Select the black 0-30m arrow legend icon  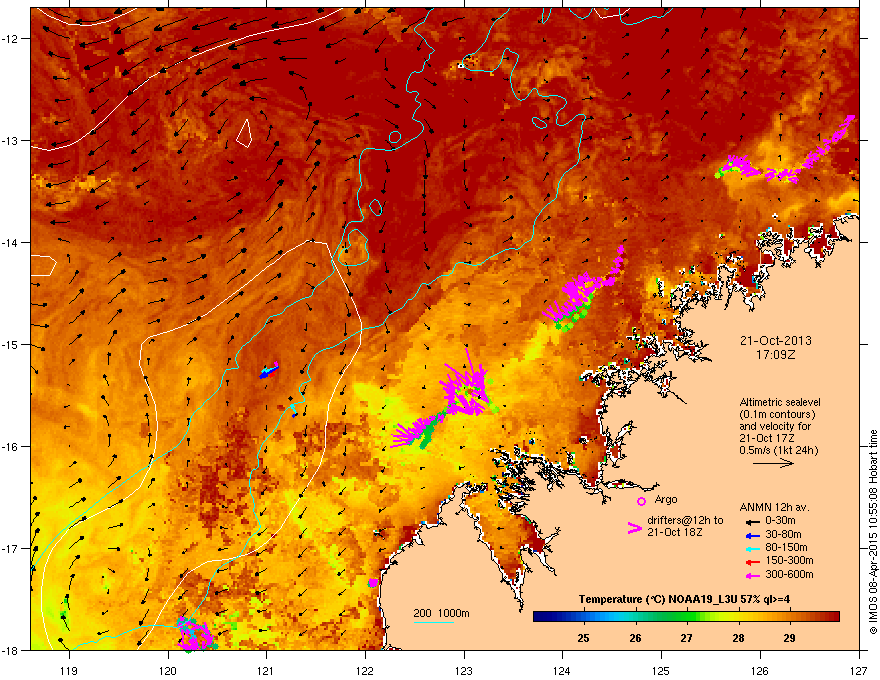tap(752, 522)
